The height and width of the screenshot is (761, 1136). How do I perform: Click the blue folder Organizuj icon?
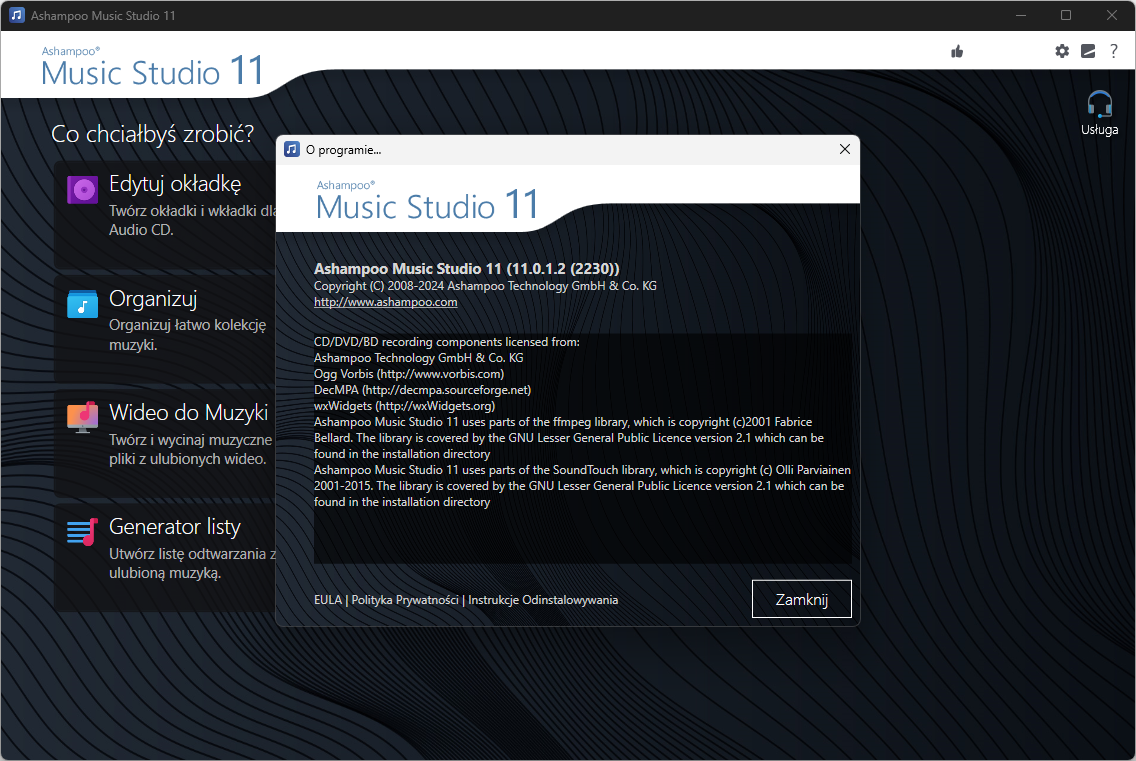click(83, 304)
